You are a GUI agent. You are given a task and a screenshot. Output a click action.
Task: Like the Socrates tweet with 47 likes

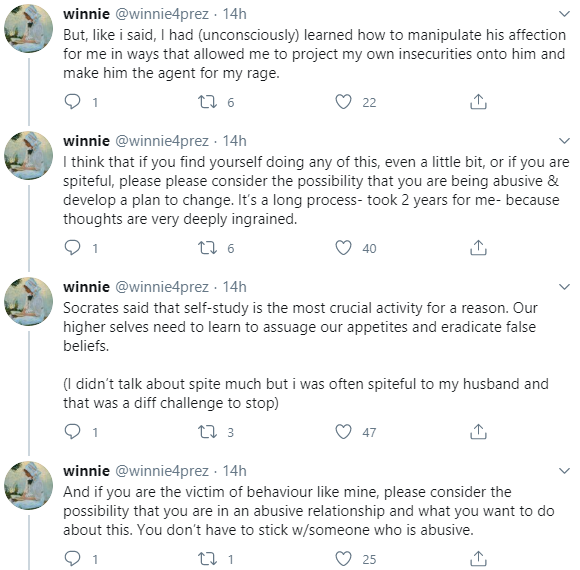[343, 432]
